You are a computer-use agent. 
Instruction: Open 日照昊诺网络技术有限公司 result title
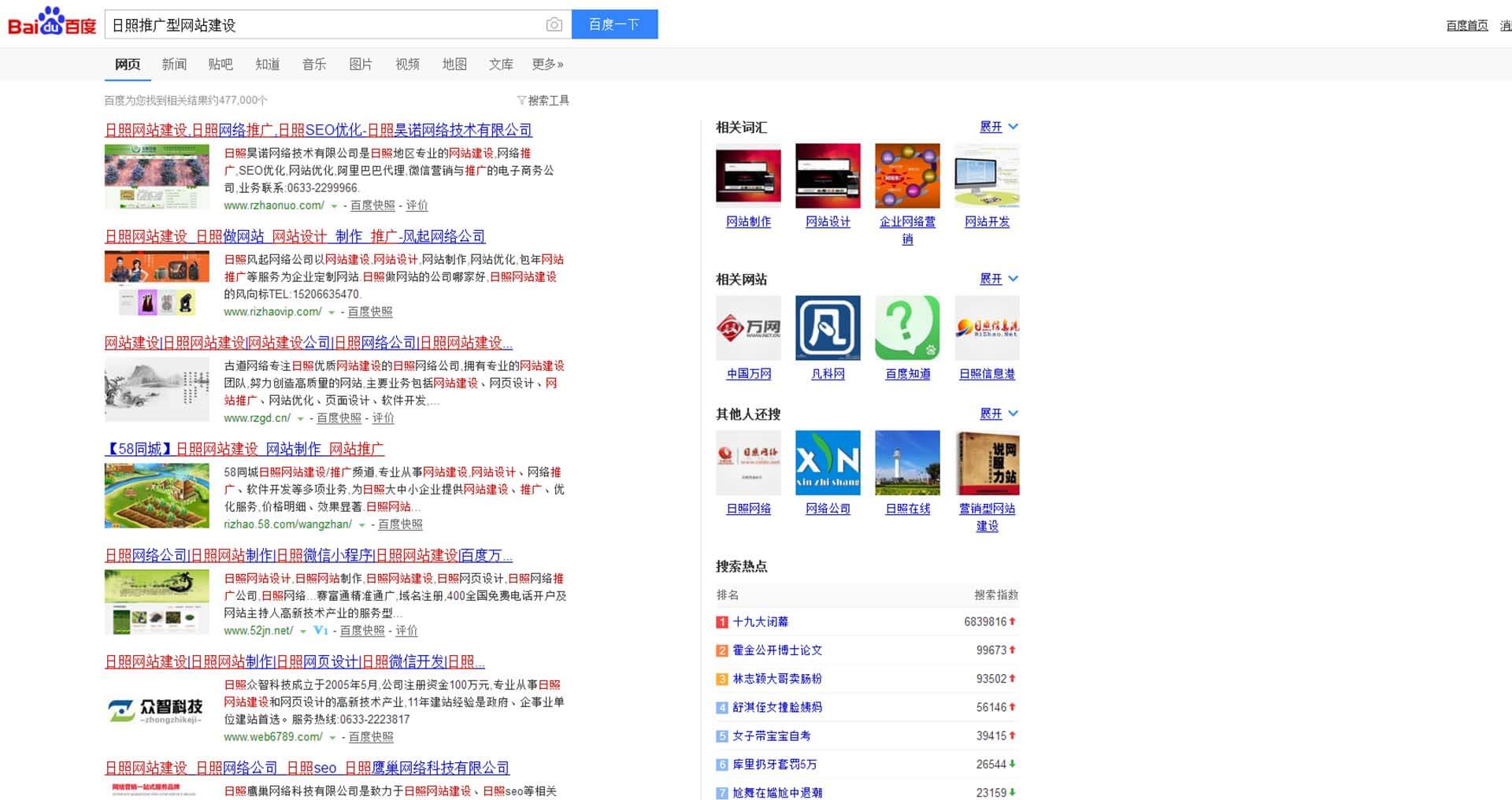tap(318, 130)
